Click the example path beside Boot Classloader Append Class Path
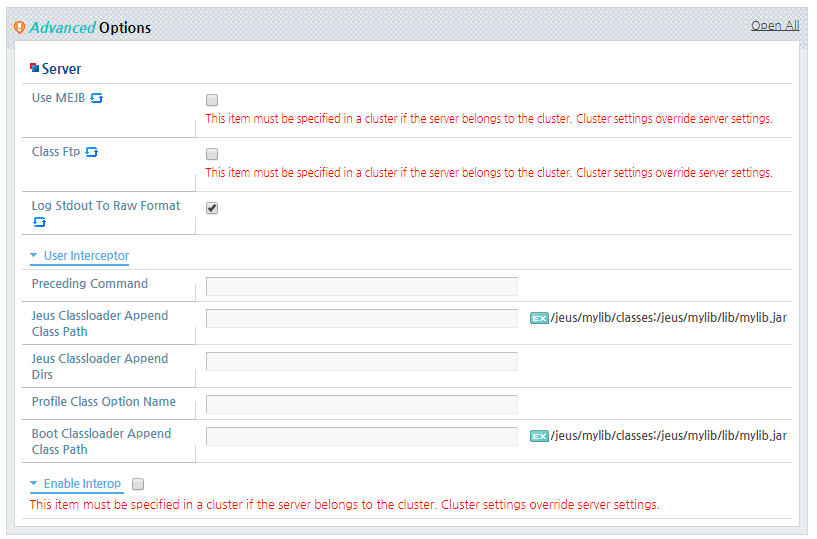817x539 pixels. pyautogui.click(x=669, y=436)
